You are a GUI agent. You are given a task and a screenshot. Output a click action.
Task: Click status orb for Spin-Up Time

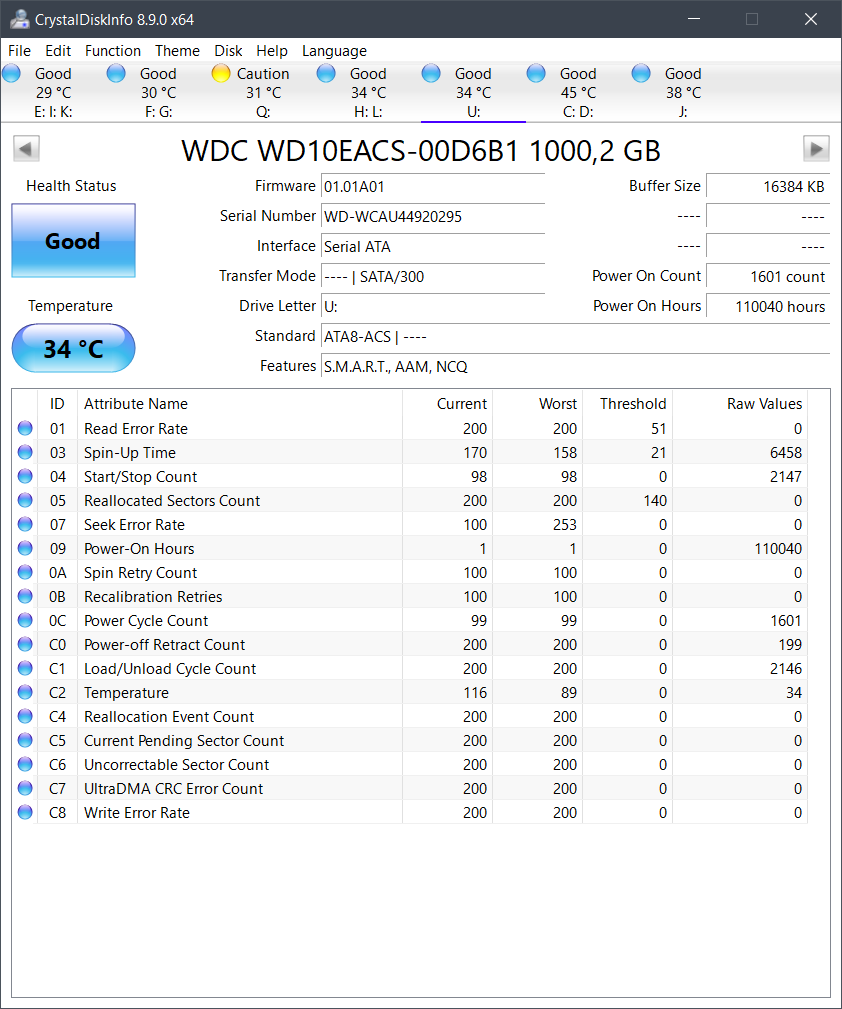pos(25,452)
